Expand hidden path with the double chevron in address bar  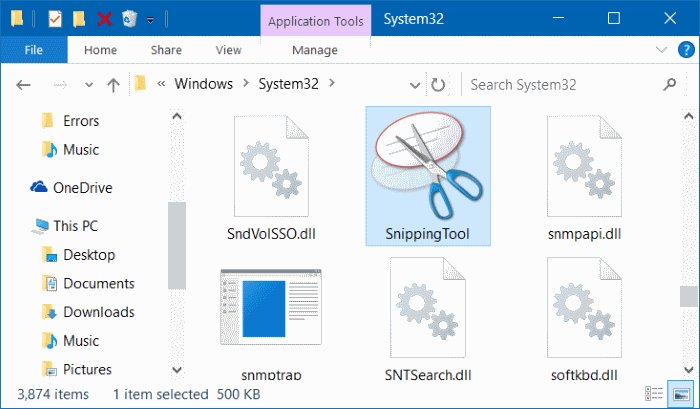[x=161, y=83]
